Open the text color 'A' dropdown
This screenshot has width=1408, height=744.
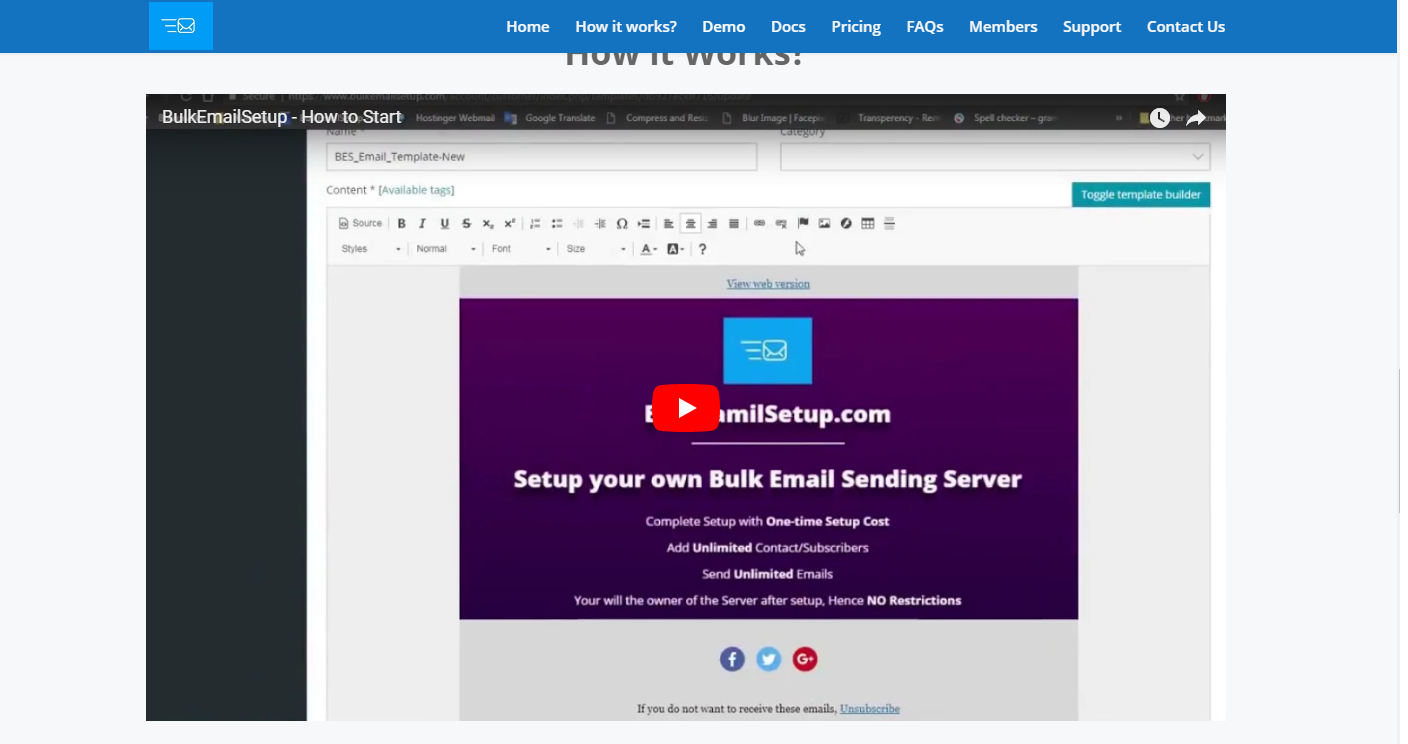(x=649, y=249)
